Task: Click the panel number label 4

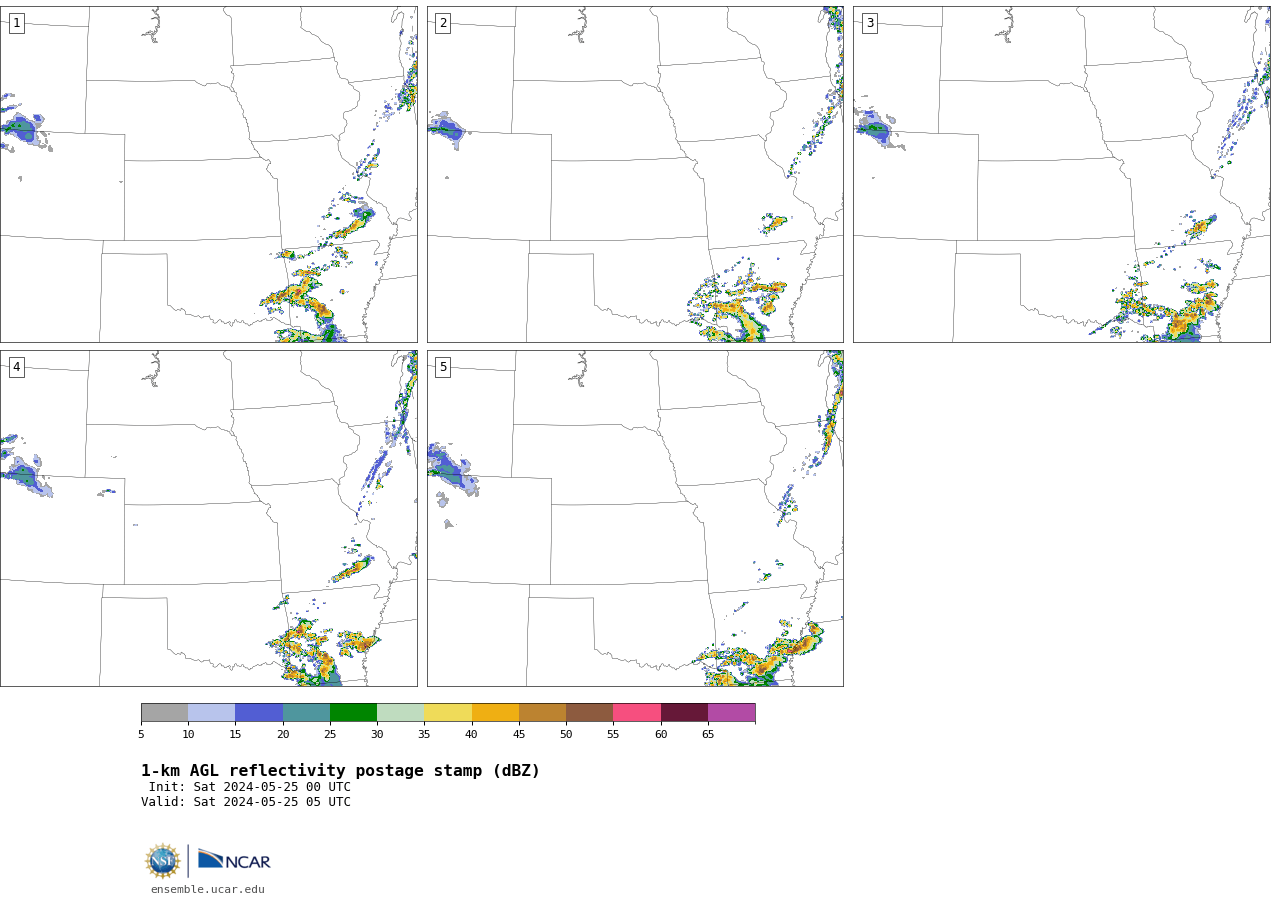Action: click(x=16, y=367)
